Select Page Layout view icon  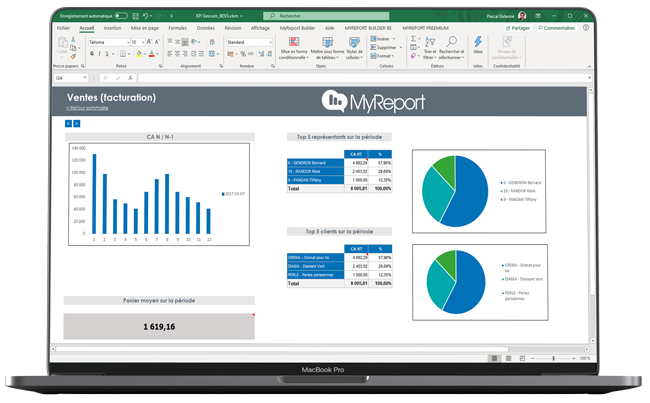tap(508, 358)
